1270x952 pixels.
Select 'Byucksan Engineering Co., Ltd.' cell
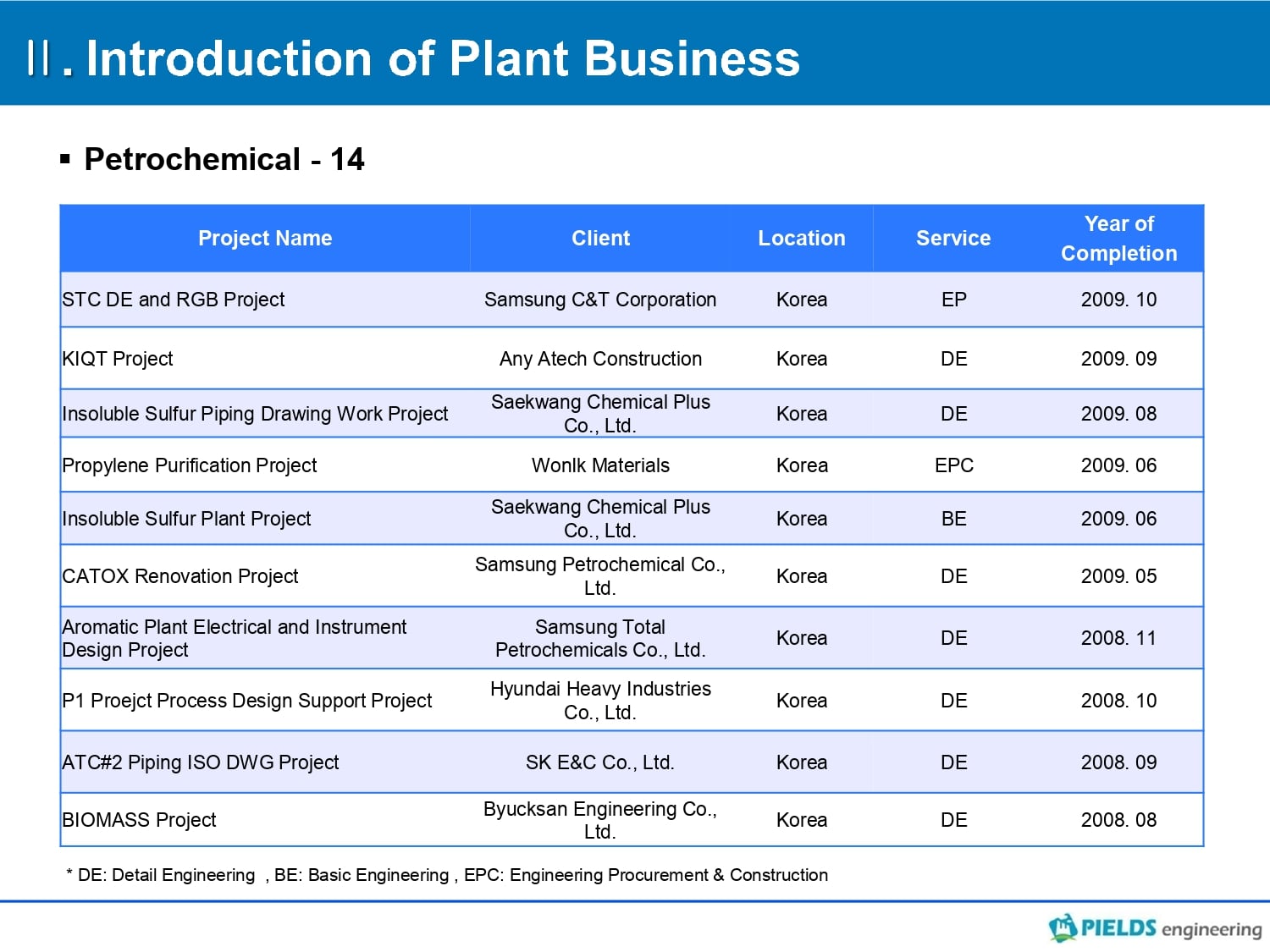pyautogui.click(x=600, y=820)
